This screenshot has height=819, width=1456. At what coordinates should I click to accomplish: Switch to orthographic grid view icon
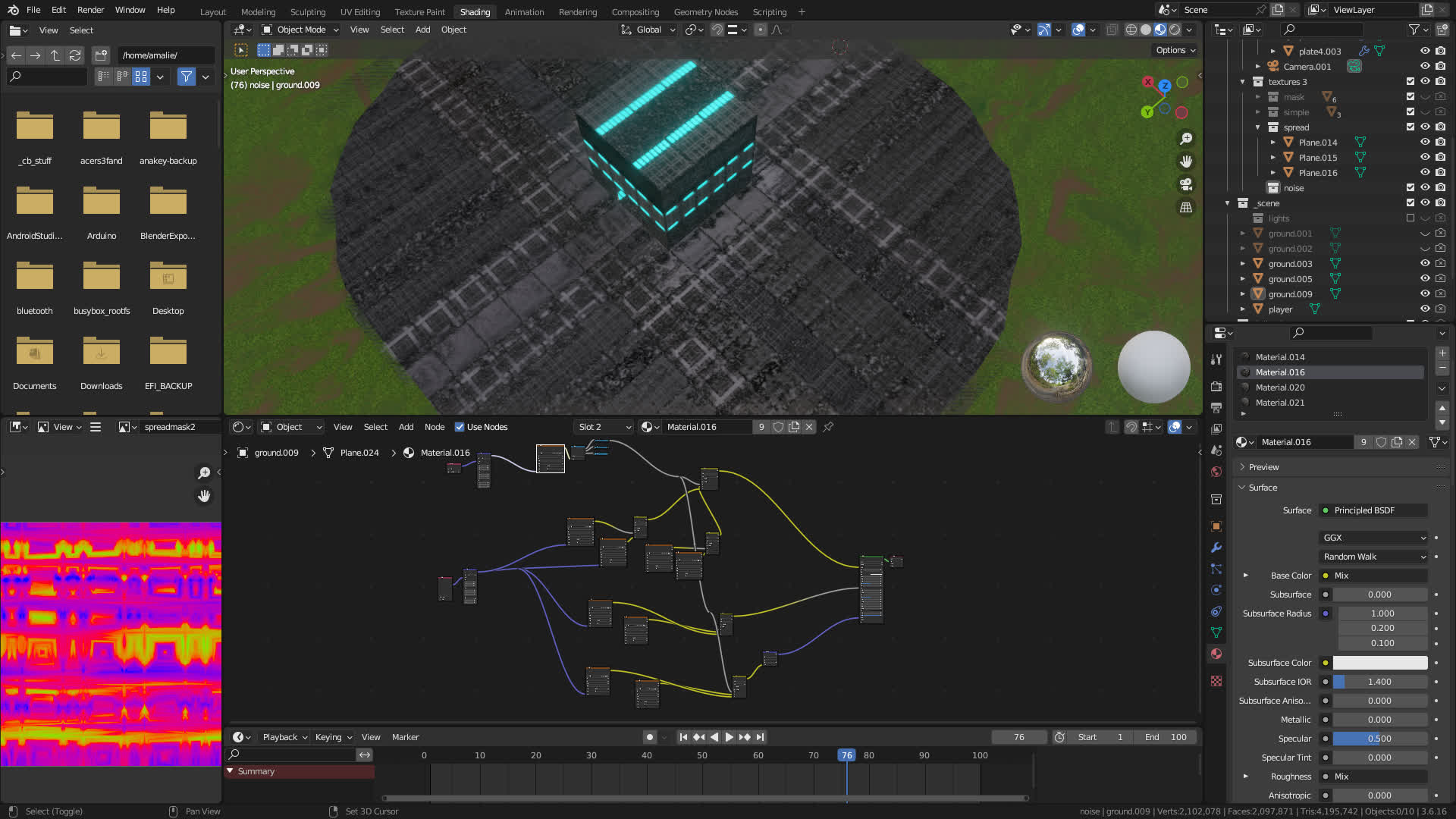pyautogui.click(x=1186, y=207)
